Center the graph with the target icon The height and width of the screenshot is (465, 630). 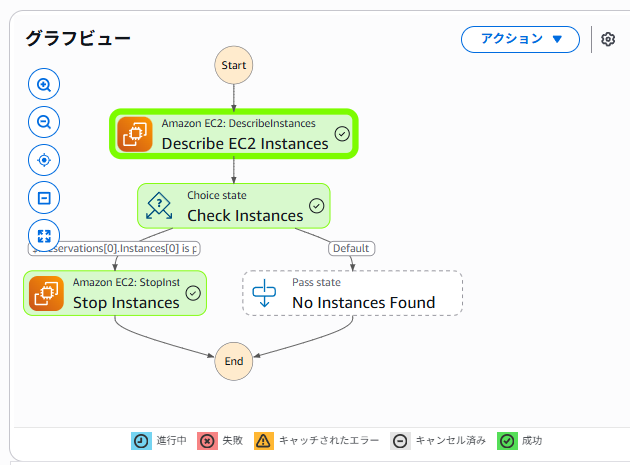click(44, 160)
